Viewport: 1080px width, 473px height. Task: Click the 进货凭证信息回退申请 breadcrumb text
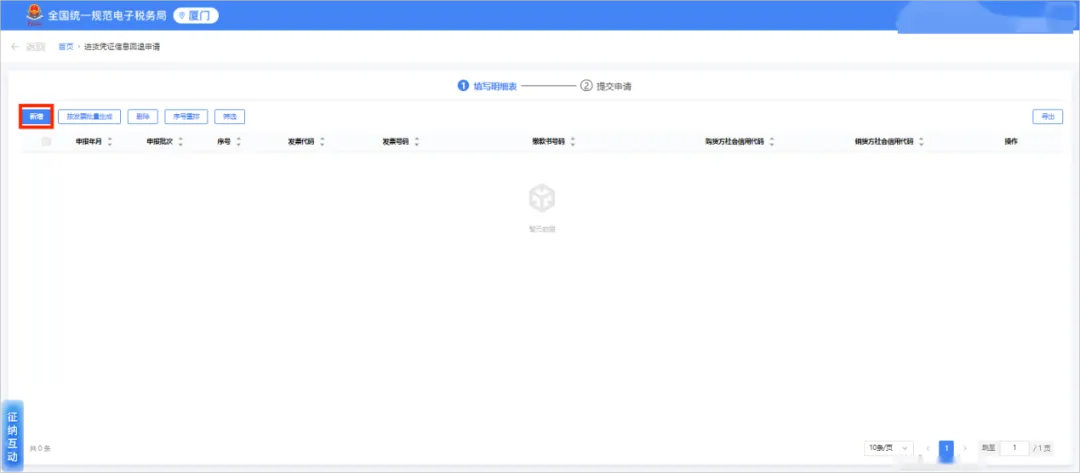[x=123, y=47]
